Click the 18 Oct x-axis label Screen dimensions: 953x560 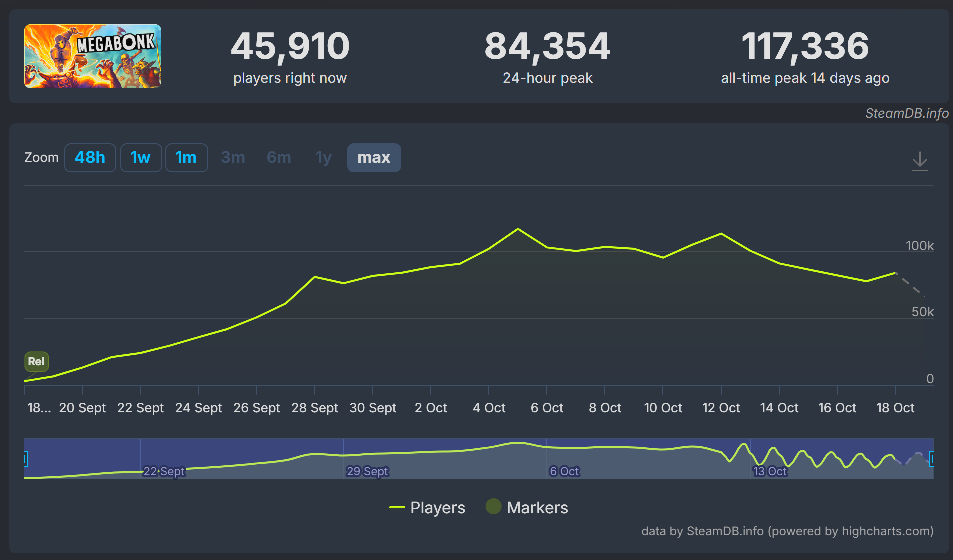[895, 408]
